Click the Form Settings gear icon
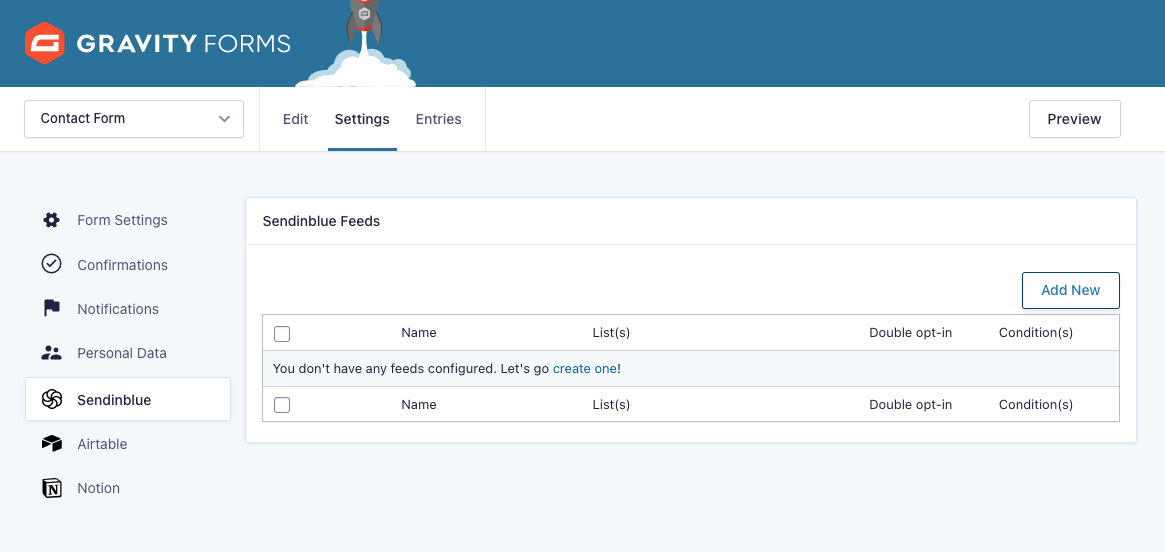Image resolution: width=1165 pixels, height=552 pixels. [x=51, y=220]
